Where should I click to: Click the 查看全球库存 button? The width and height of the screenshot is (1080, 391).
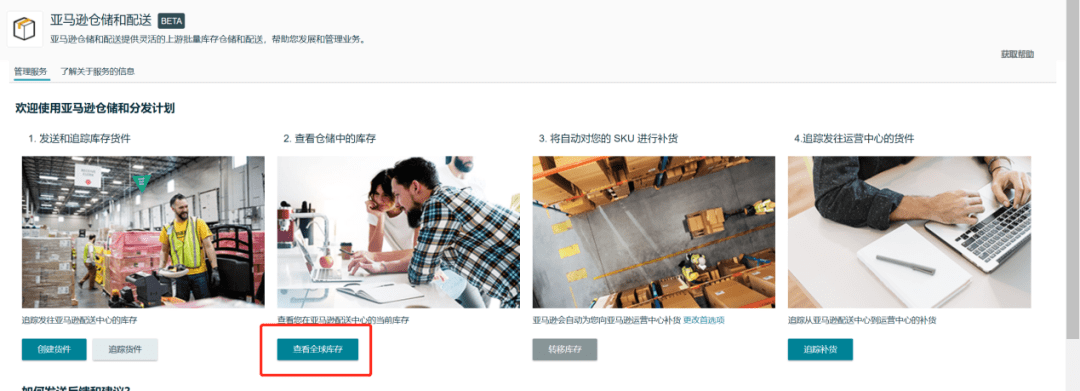pos(318,349)
